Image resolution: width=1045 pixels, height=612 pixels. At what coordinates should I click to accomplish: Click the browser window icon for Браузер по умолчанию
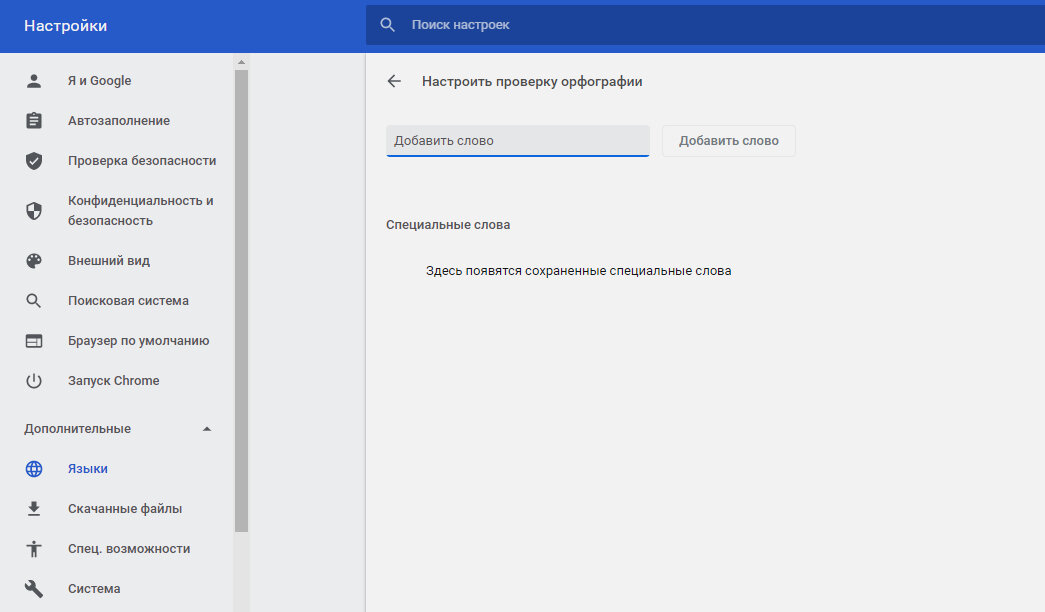click(34, 341)
